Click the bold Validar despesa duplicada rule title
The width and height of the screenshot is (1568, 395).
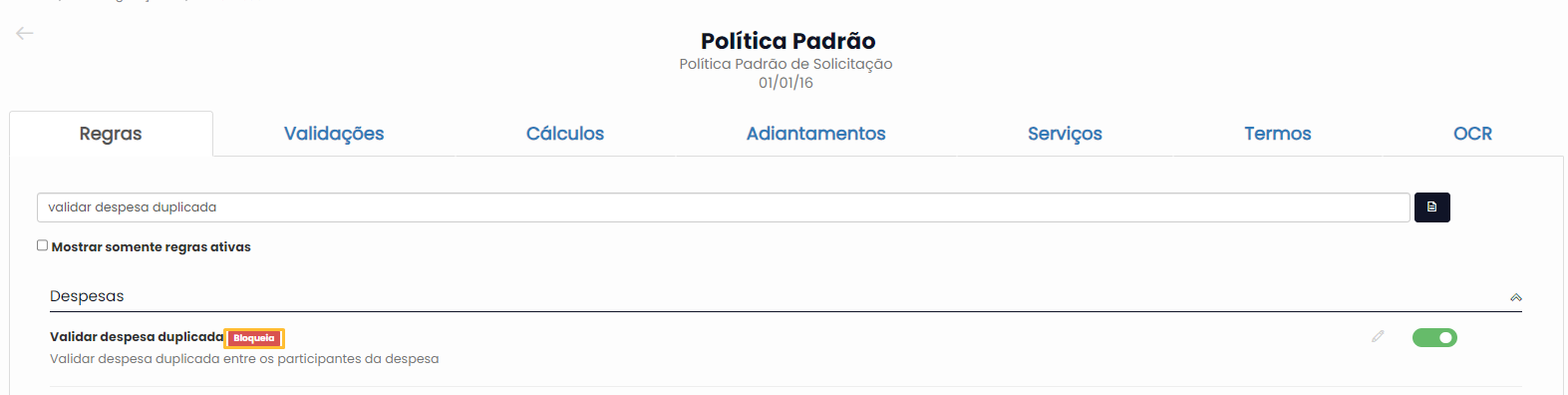(137, 337)
